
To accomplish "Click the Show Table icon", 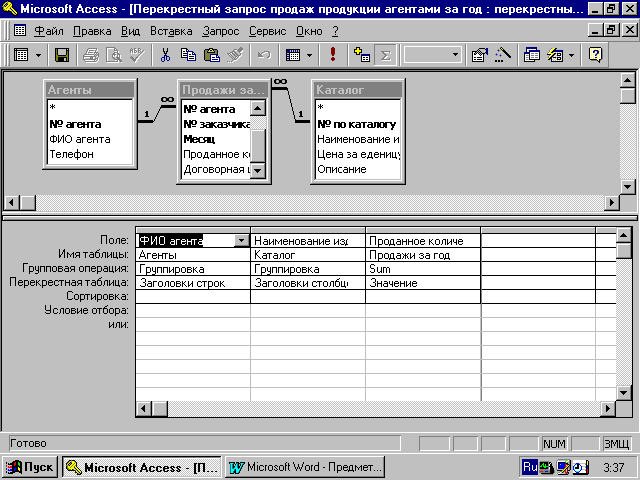I will (x=362, y=55).
